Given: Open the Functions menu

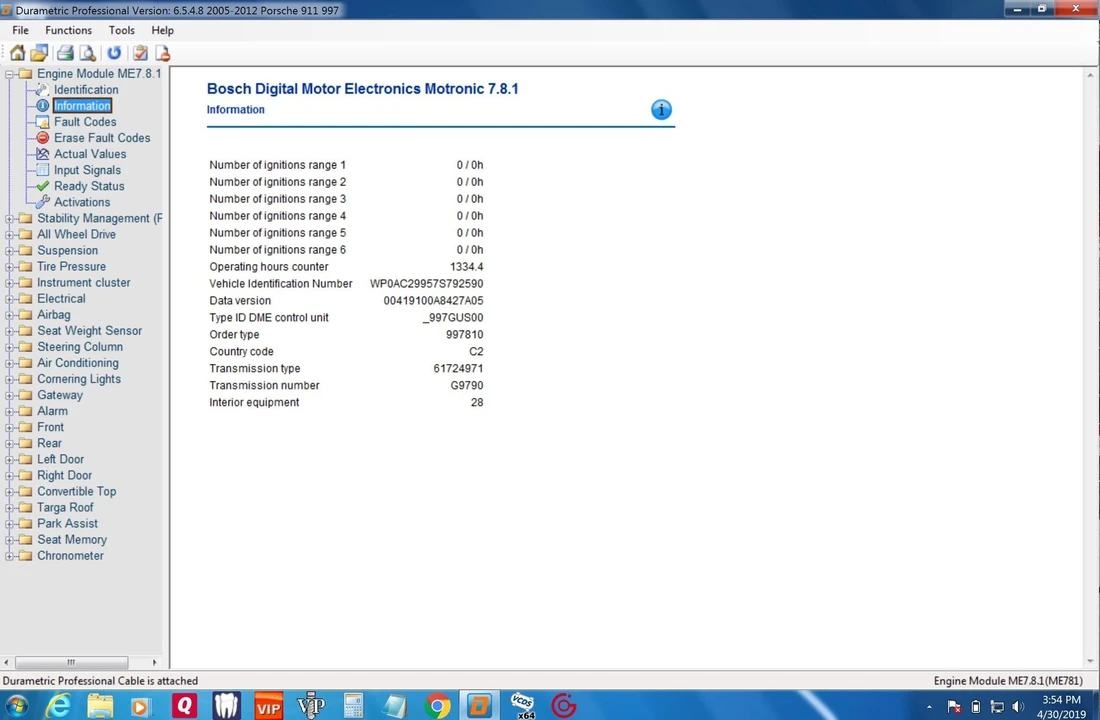Looking at the screenshot, I should tap(68, 30).
